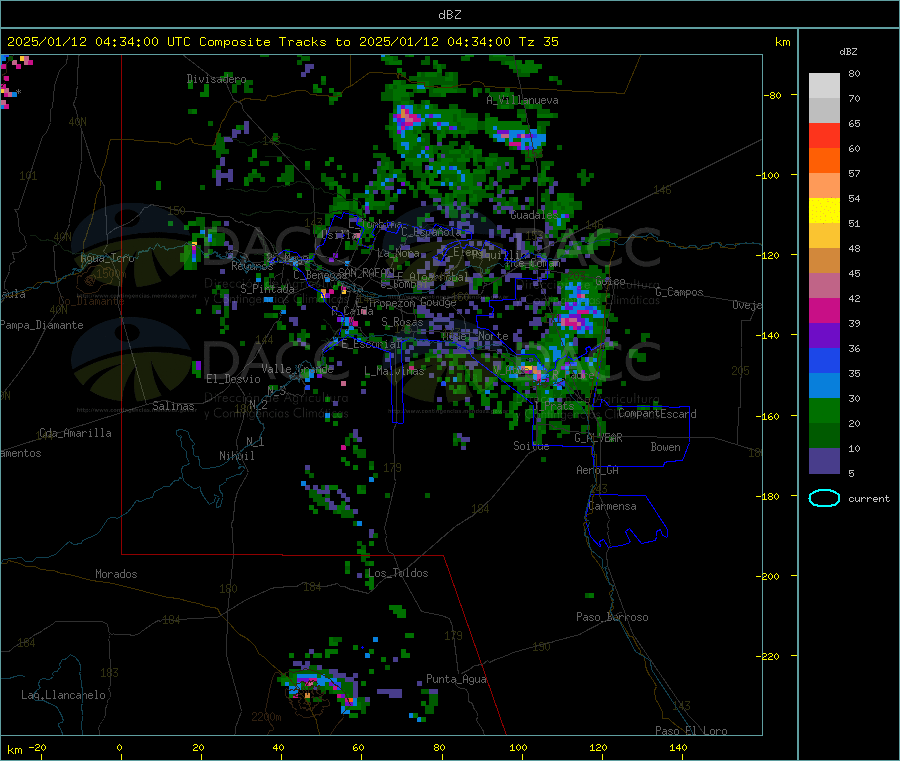Select the pink 42-45 dBZ legend swatch

824,286
